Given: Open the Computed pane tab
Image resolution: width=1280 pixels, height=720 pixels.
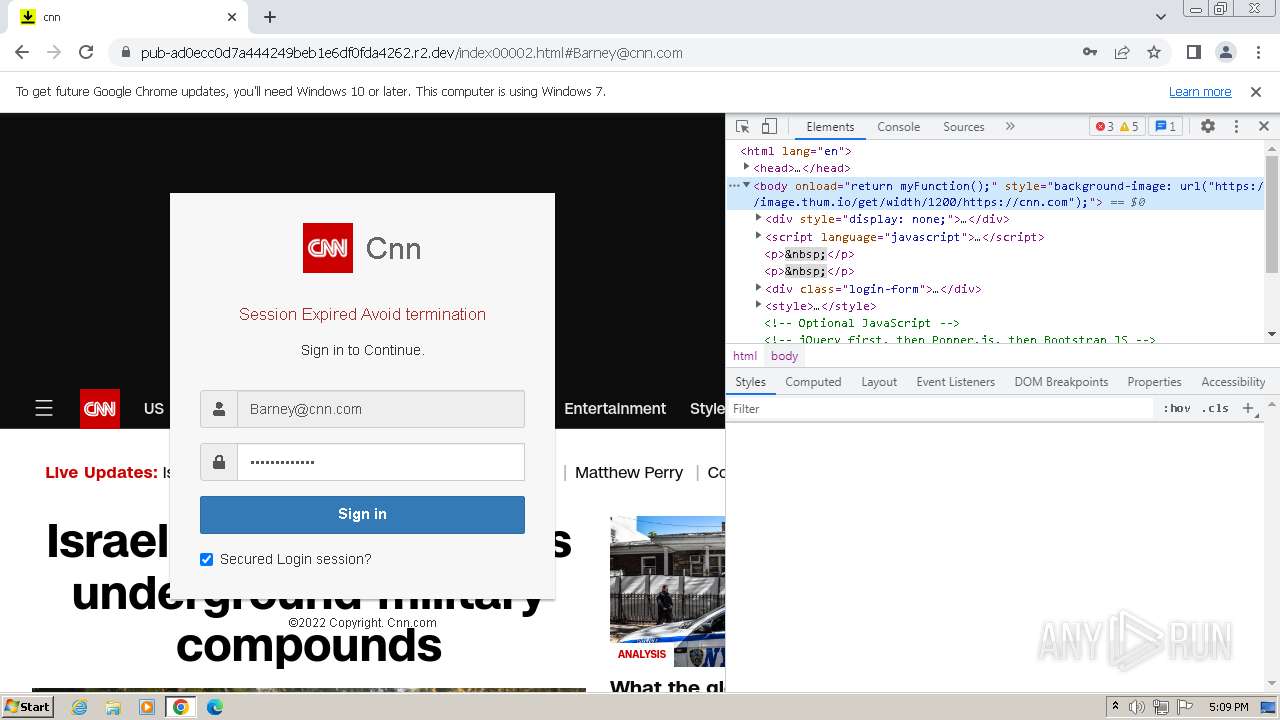Looking at the screenshot, I should pyautogui.click(x=813, y=382).
